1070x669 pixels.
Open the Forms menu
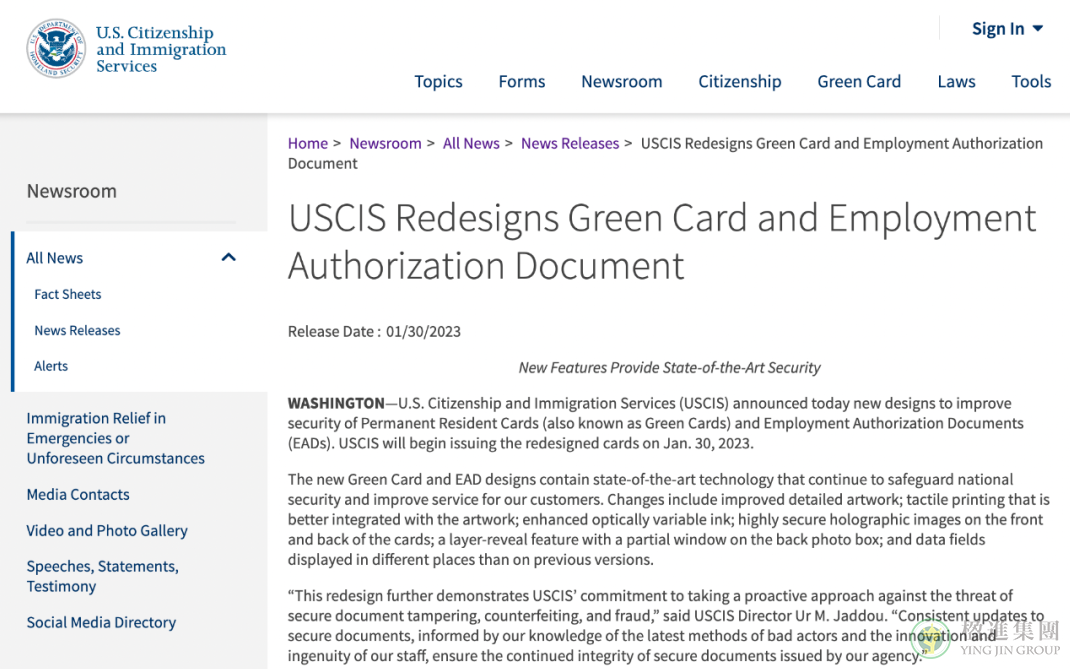[x=521, y=81]
